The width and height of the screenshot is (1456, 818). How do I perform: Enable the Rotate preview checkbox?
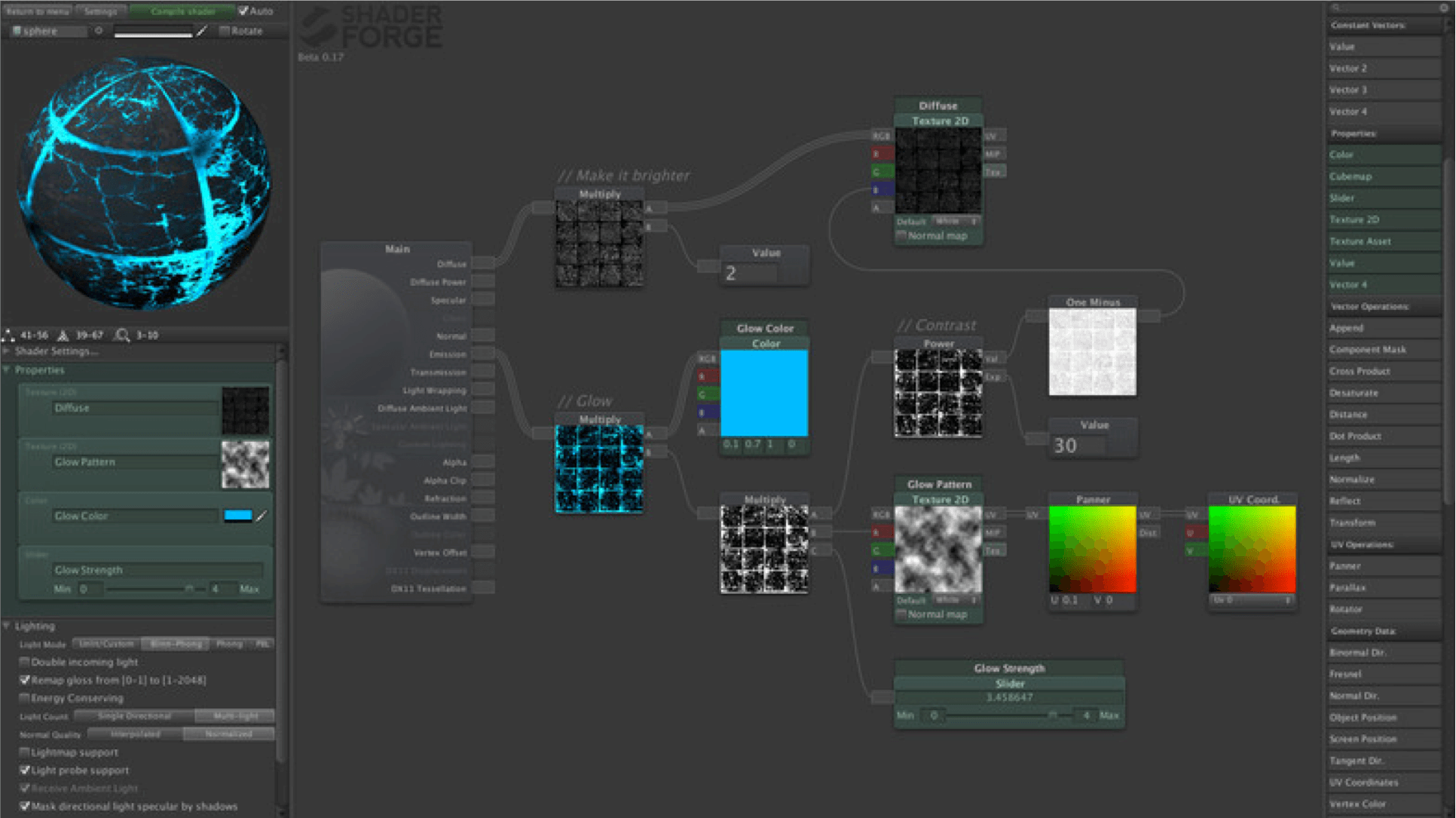(x=225, y=31)
